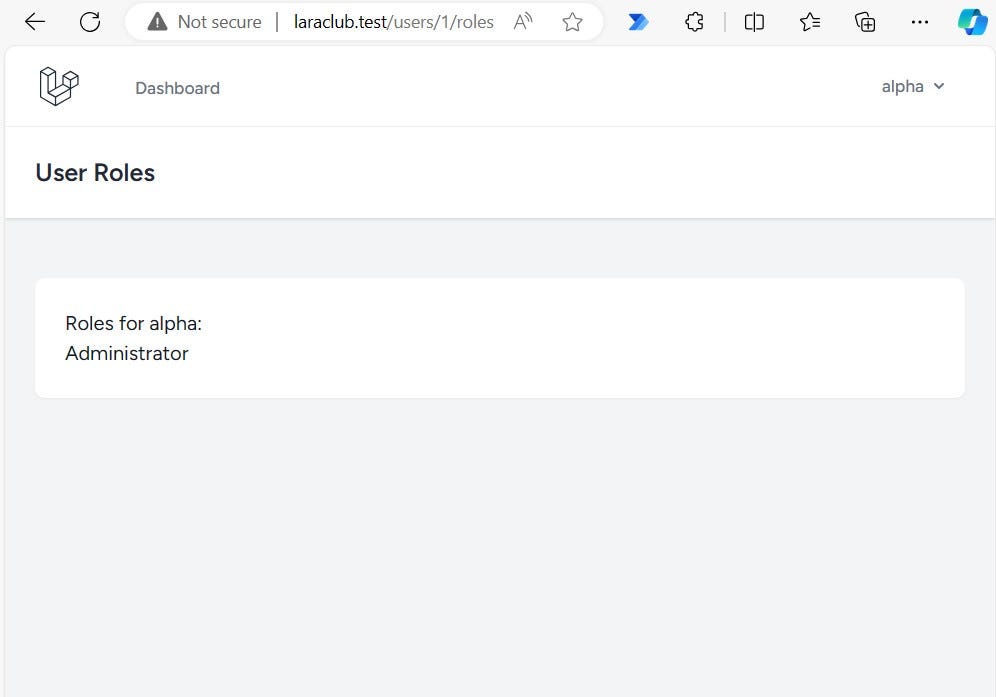Click the Administrator role text
Image resolution: width=996 pixels, height=697 pixels.
point(126,353)
